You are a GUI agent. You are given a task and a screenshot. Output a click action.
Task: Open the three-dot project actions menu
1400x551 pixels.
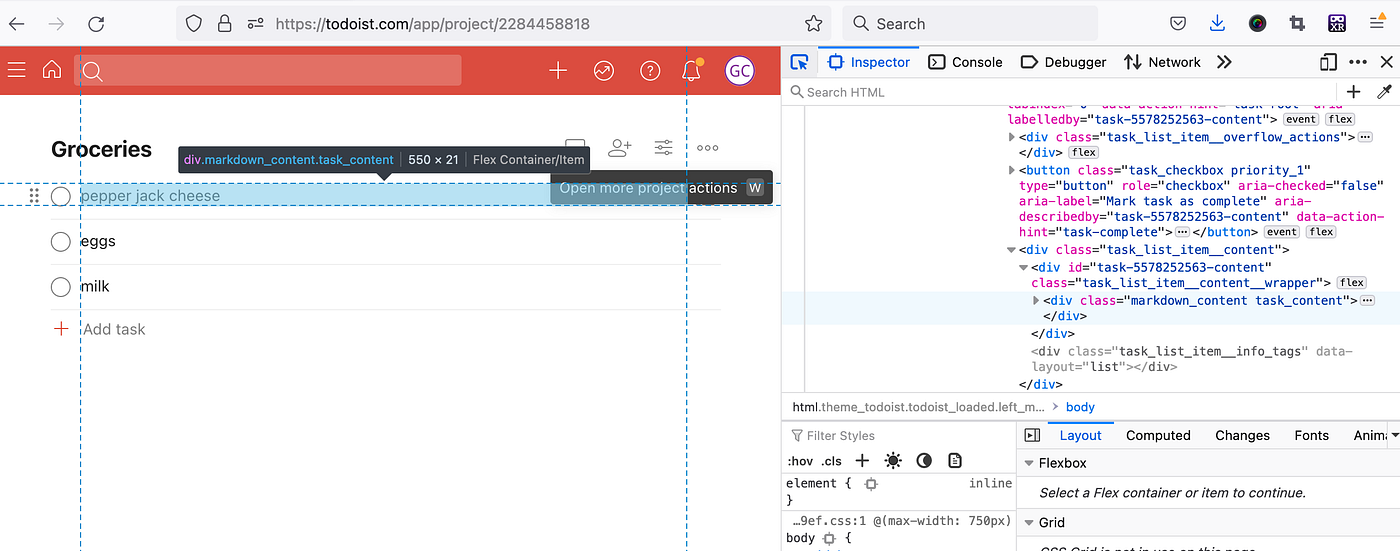(x=708, y=148)
